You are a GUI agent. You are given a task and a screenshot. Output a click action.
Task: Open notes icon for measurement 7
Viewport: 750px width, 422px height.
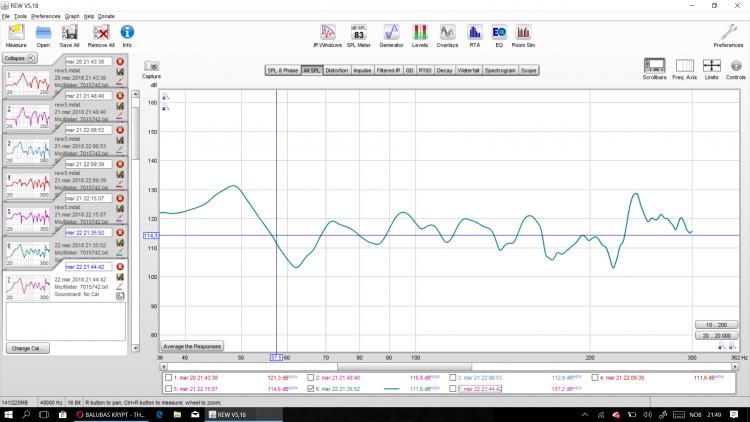point(120,296)
